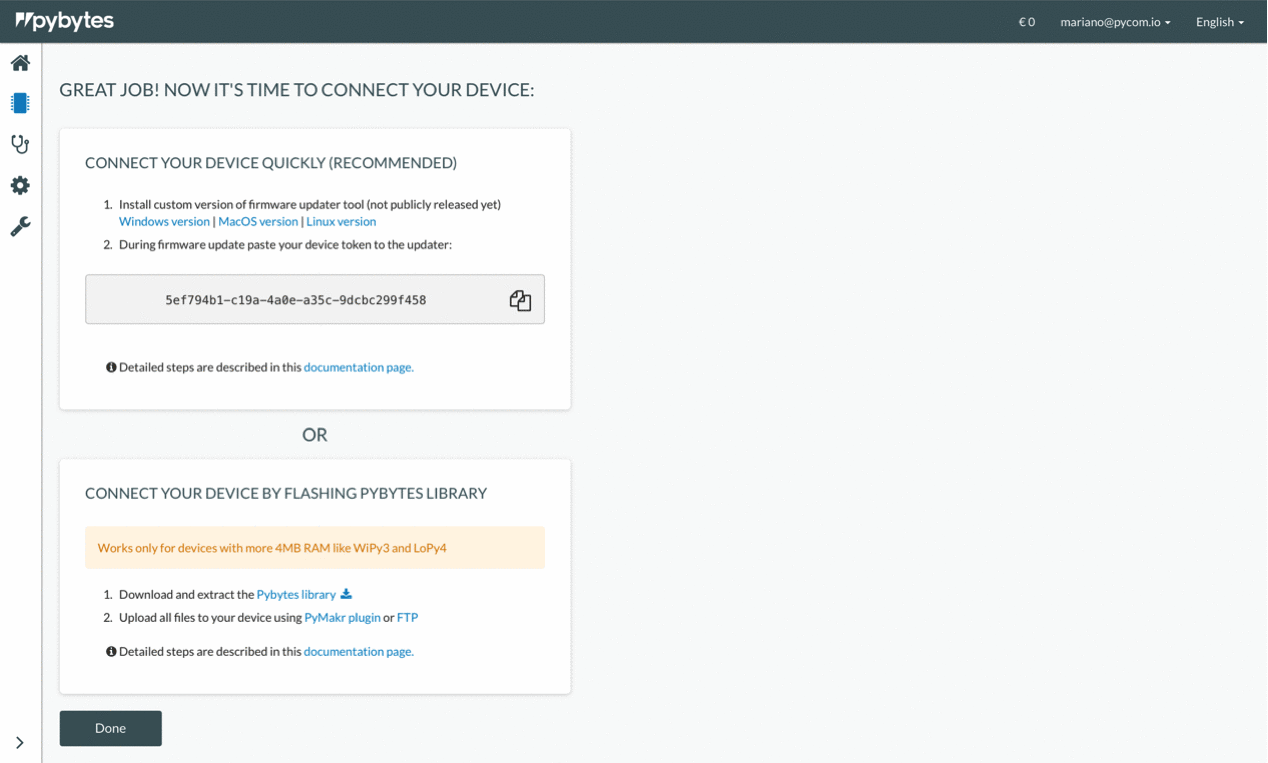Open the stethoscope diagnostics icon in sidebar
Screen dimensions: 1268x763
(20, 144)
